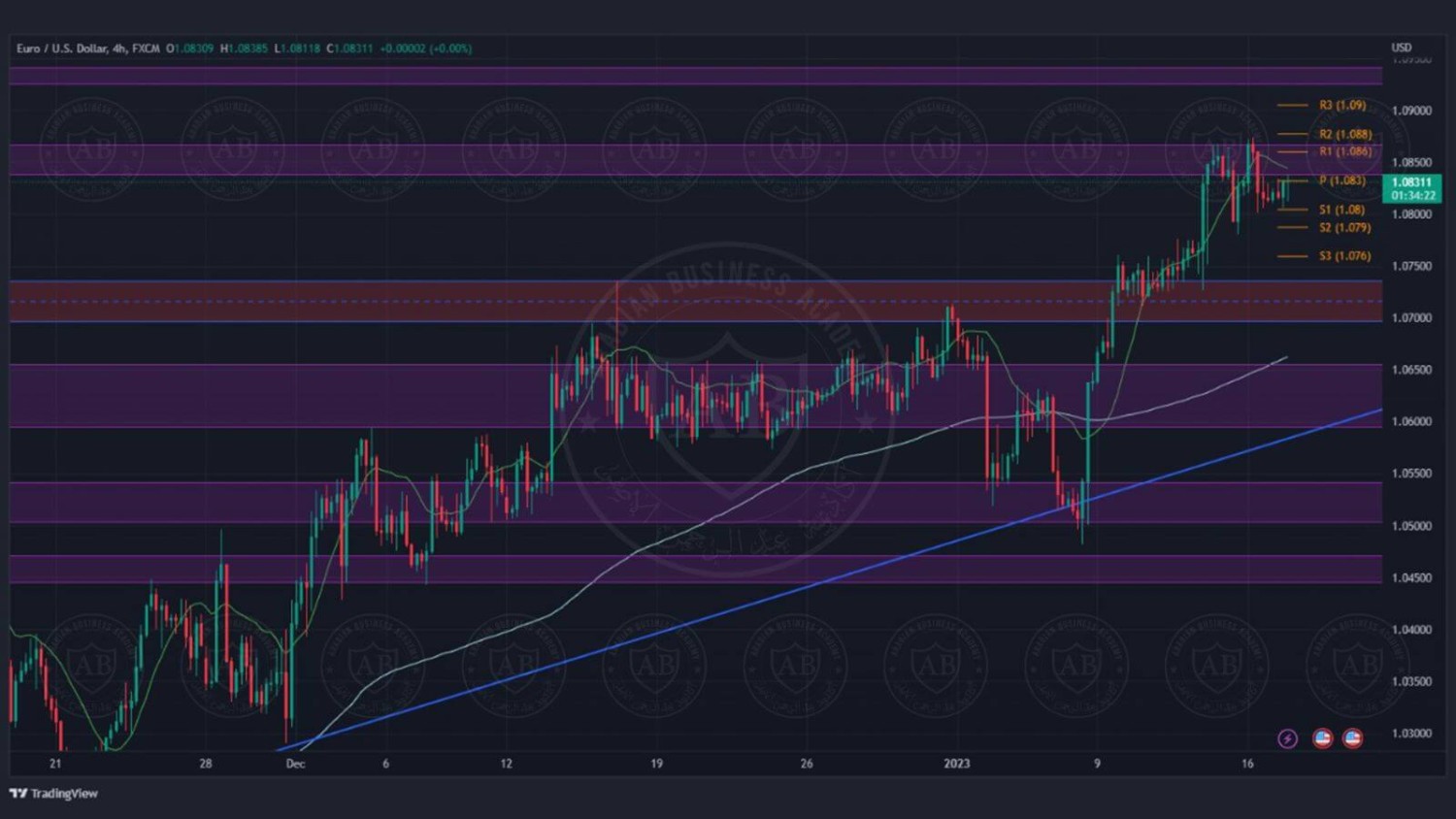Click the 1.09000 price scale level
This screenshot has width=1456, height=819.
[1411, 111]
